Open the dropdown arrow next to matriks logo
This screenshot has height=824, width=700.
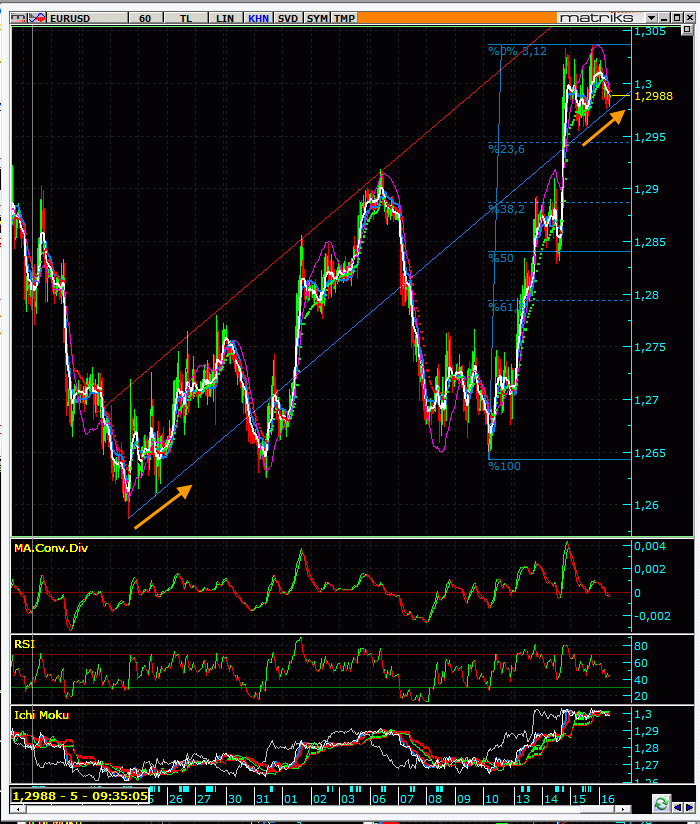(x=653, y=18)
